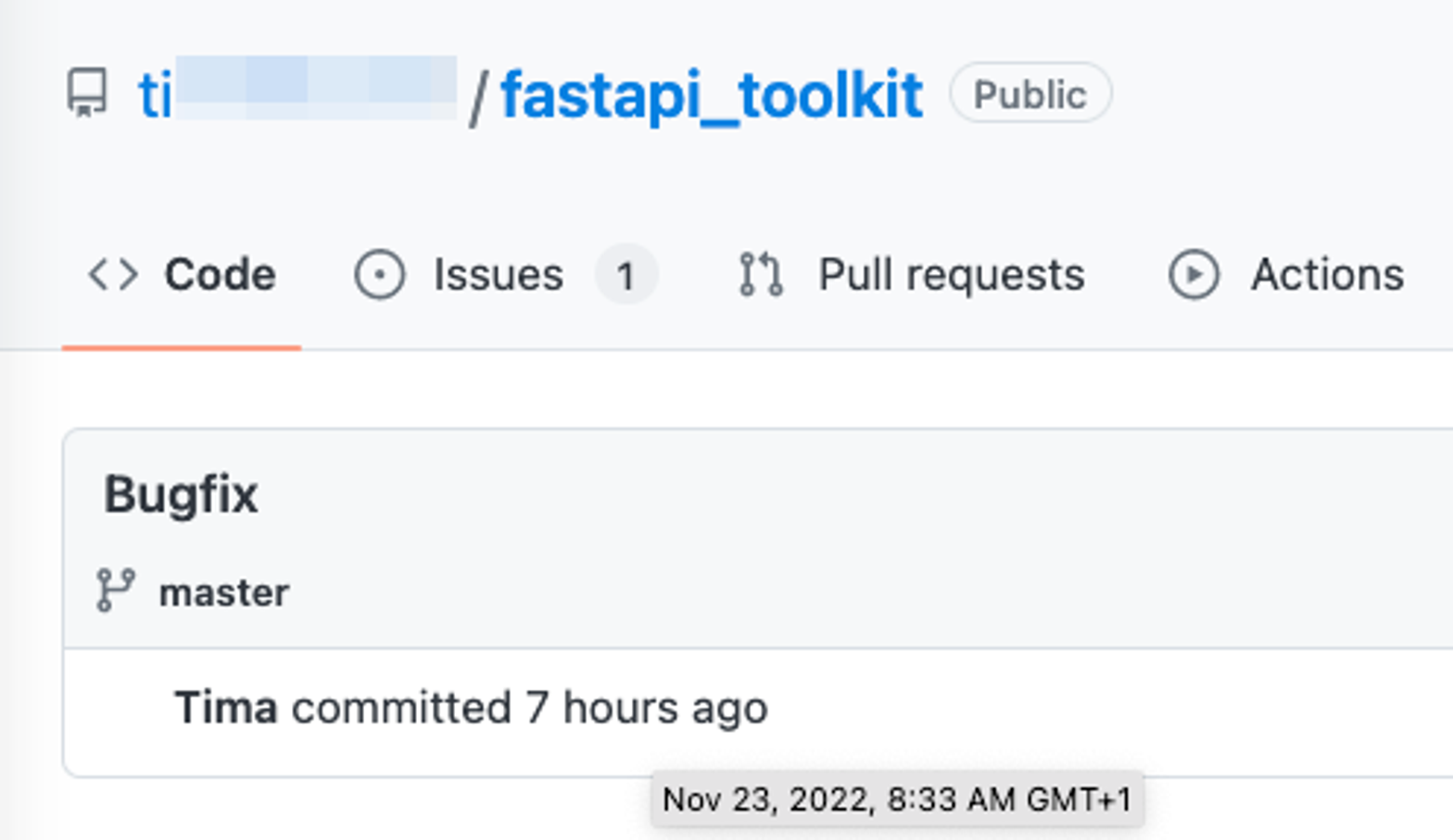Viewport: 1453px width, 840px height.
Task: Click the Pull requests branch icon
Action: pyautogui.click(x=759, y=273)
